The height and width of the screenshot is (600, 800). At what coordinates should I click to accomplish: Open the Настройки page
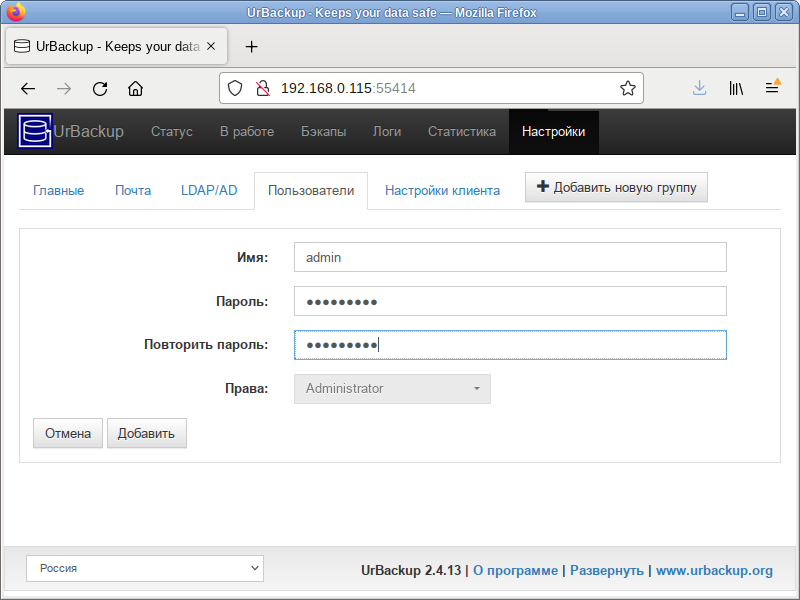click(554, 132)
